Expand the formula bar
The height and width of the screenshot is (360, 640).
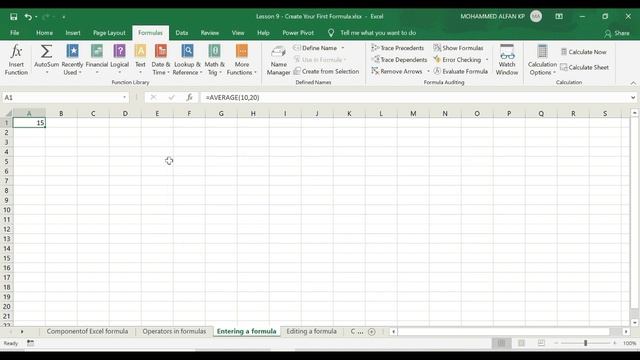(633, 98)
